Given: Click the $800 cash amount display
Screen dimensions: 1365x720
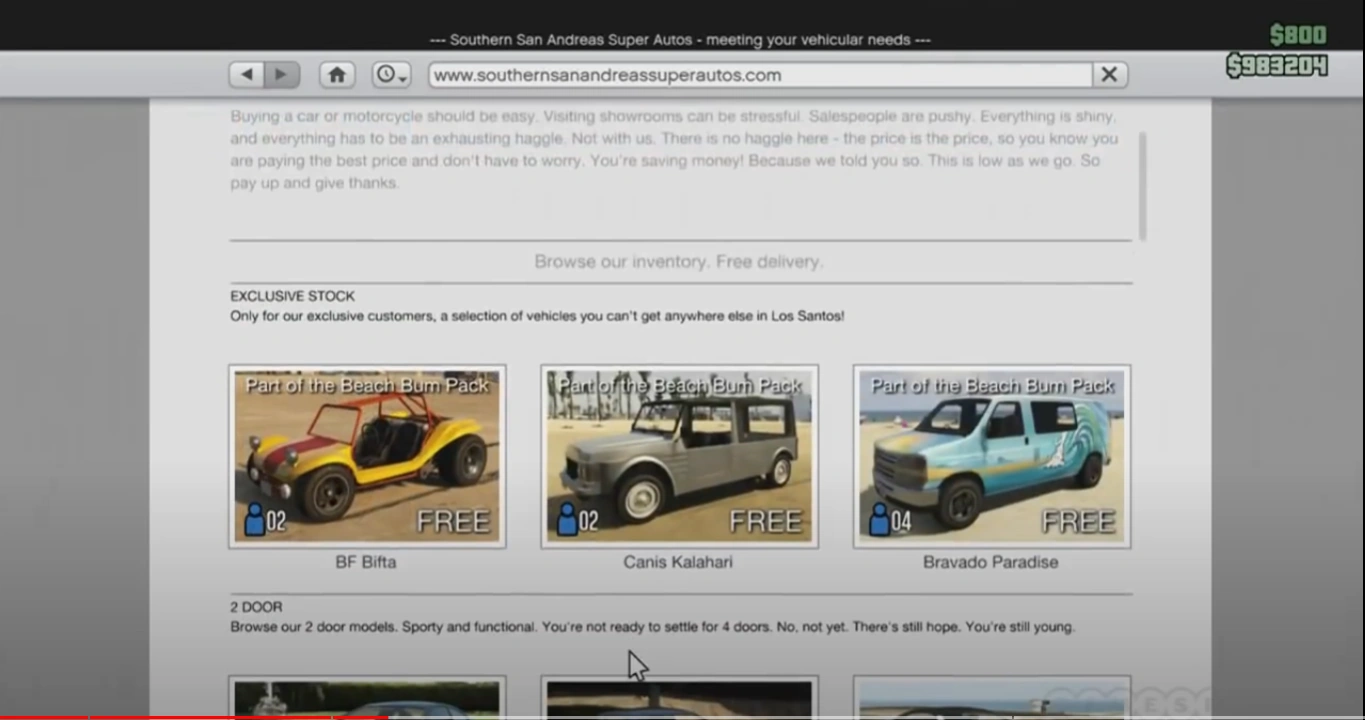Looking at the screenshot, I should [1298, 35].
